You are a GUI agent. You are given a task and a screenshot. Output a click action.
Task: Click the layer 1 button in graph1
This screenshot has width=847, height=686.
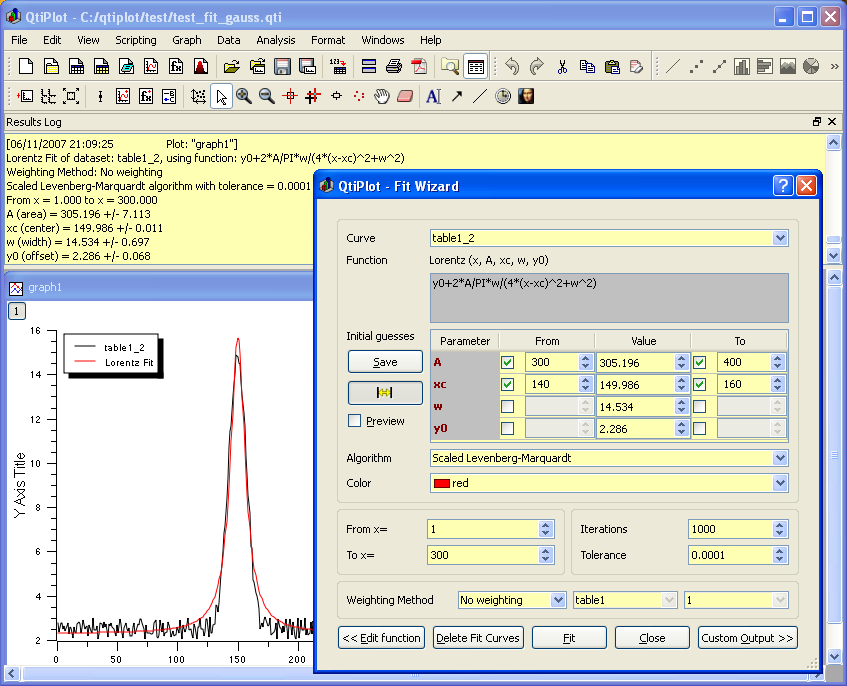(x=16, y=311)
